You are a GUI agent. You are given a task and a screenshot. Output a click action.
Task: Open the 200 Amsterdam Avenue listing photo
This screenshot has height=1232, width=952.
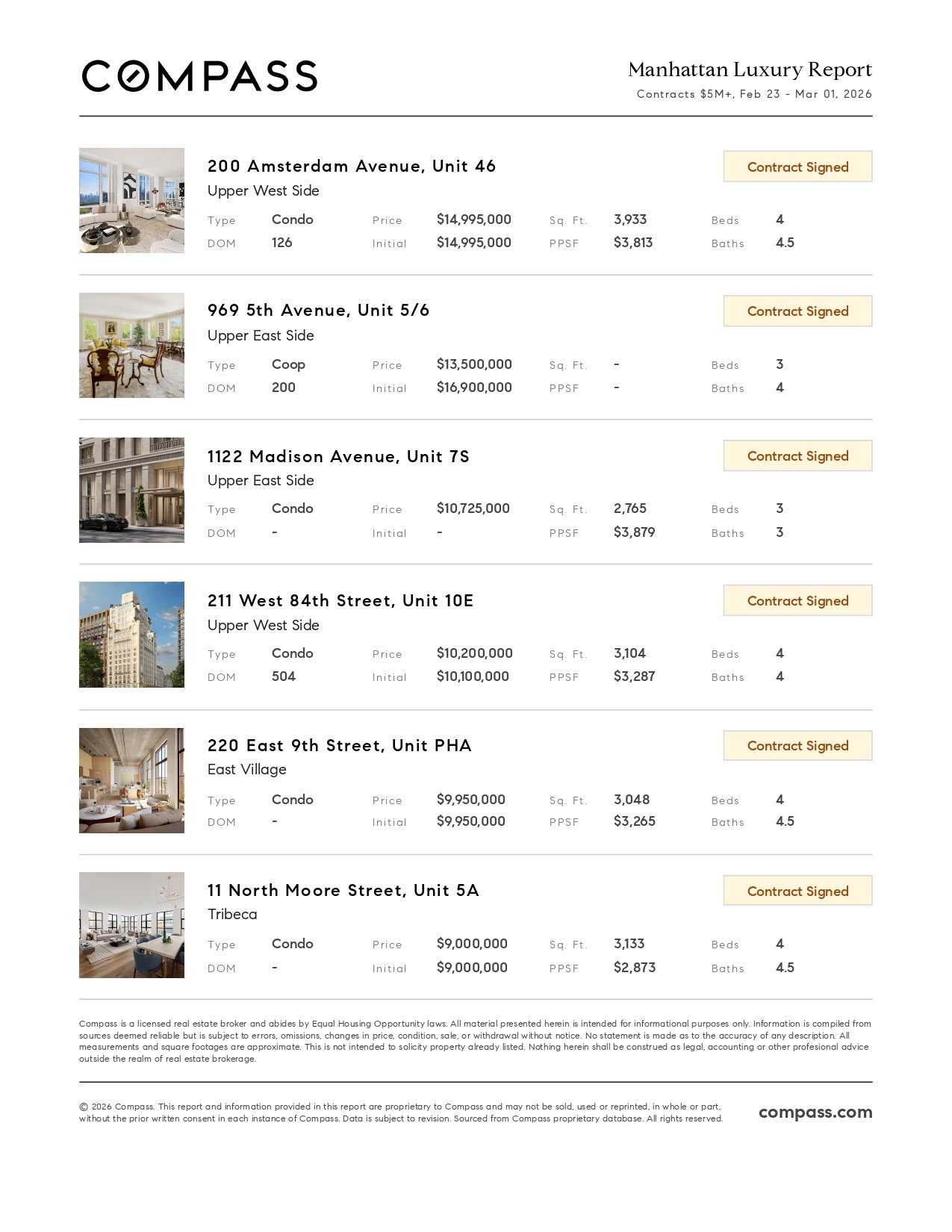pos(131,200)
